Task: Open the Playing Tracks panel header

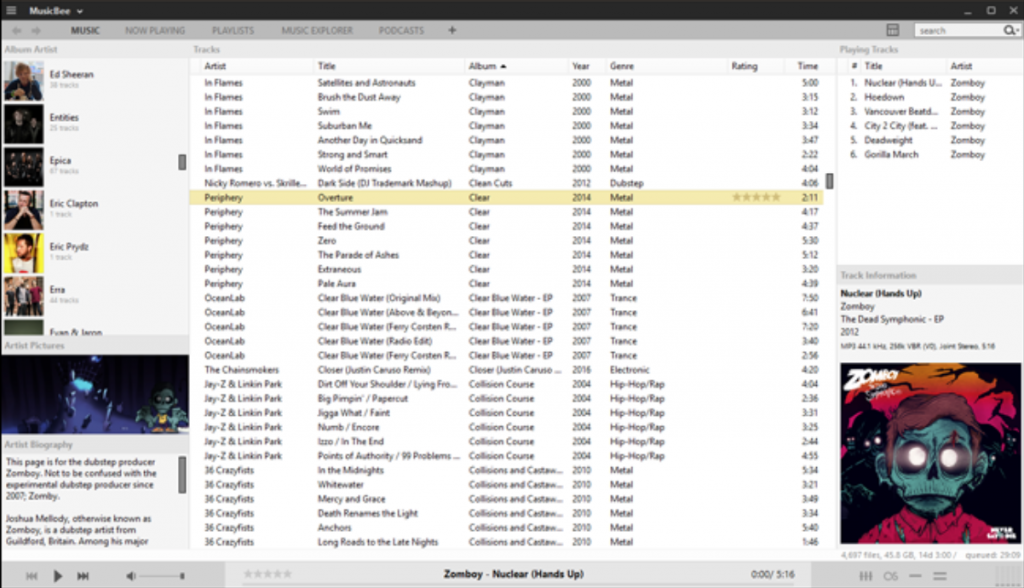Action: point(869,49)
